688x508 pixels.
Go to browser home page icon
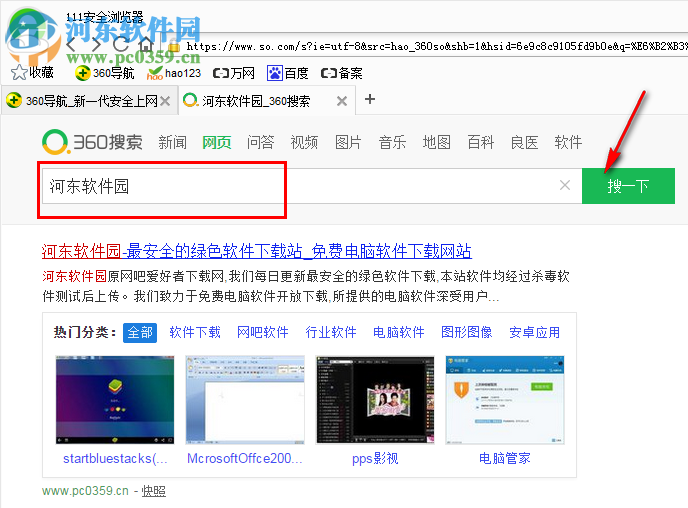[x=146, y=44]
